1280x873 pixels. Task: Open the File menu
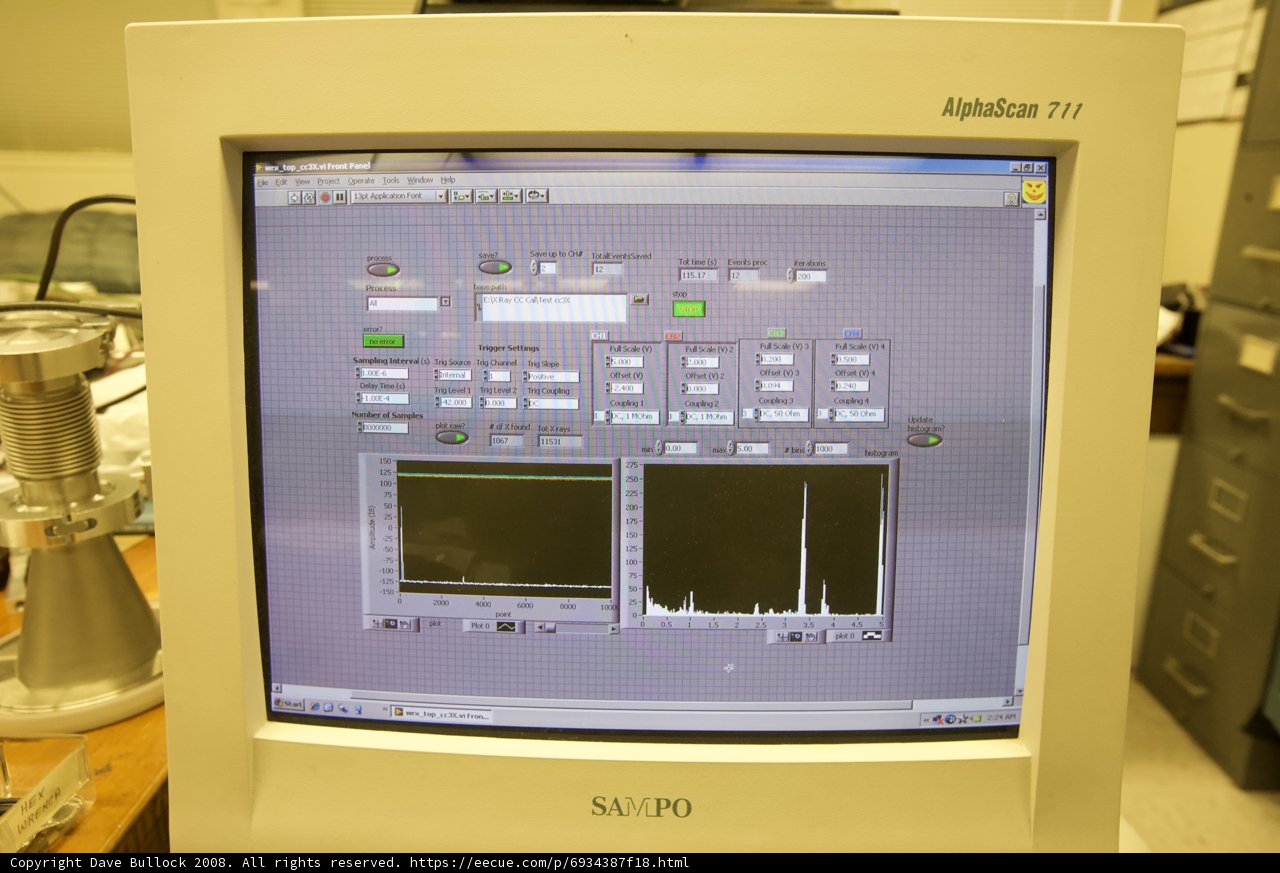click(263, 182)
